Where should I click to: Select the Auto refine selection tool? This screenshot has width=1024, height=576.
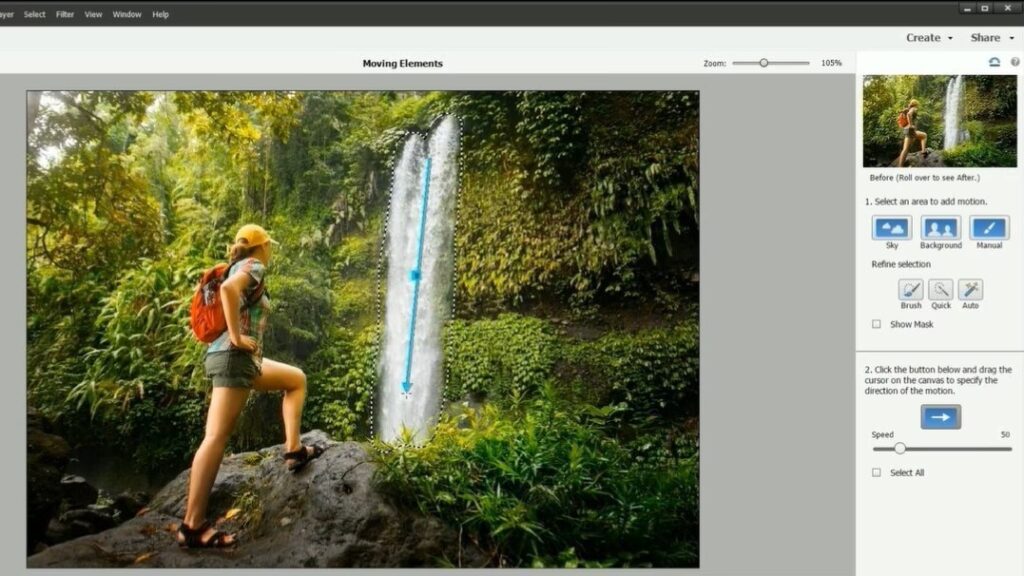click(970, 290)
